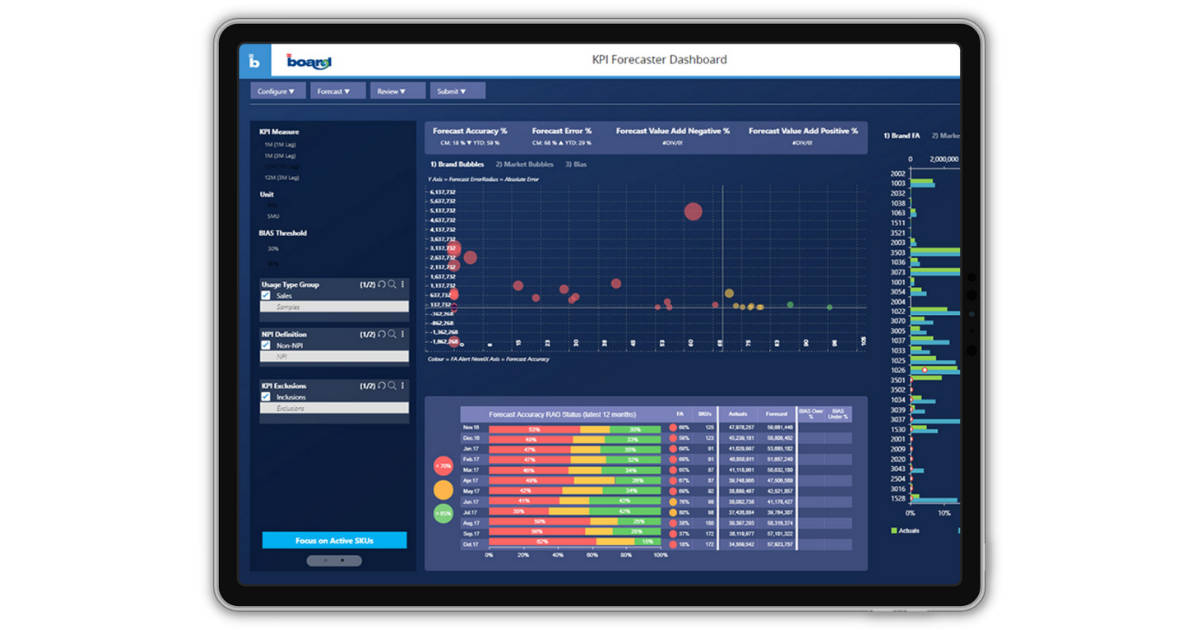Image resolution: width=1200 pixels, height=630 pixels.
Task: Open search on the NPI Definition filter
Action: 393,334
